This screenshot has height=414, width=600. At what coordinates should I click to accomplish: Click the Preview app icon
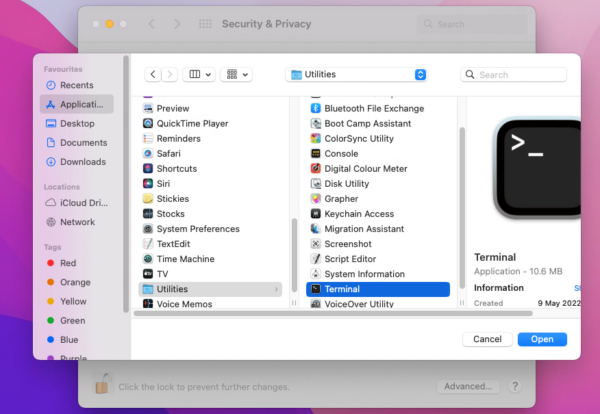(x=148, y=108)
